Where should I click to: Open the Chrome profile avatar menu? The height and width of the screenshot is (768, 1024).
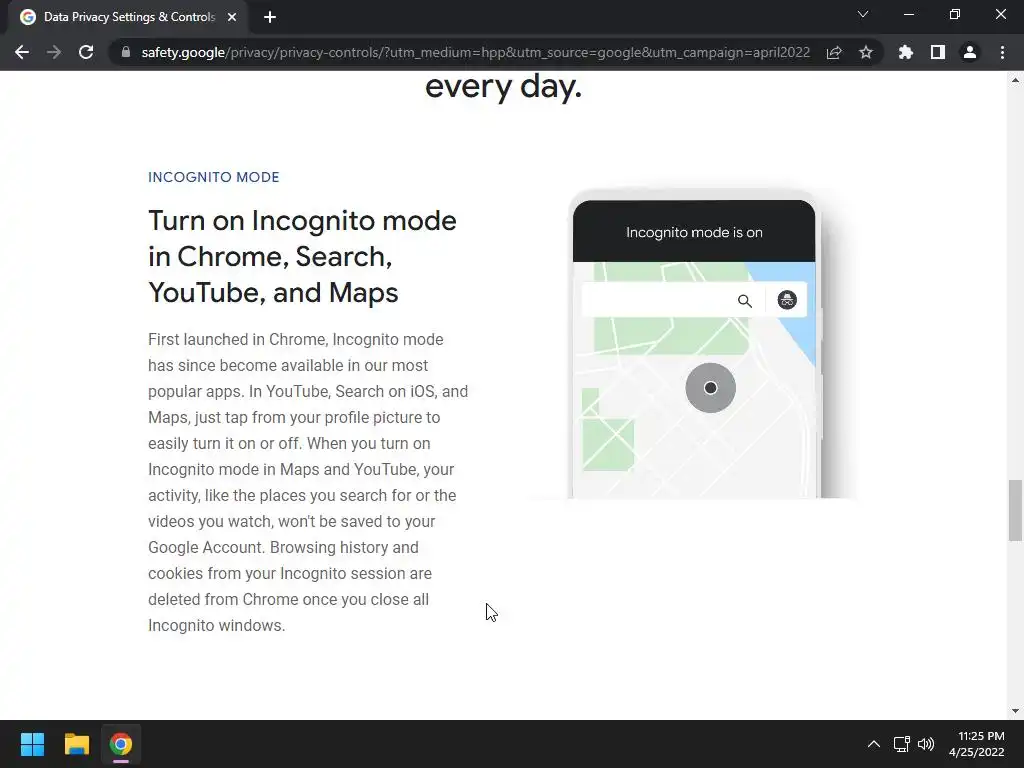pyautogui.click(x=970, y=52)
